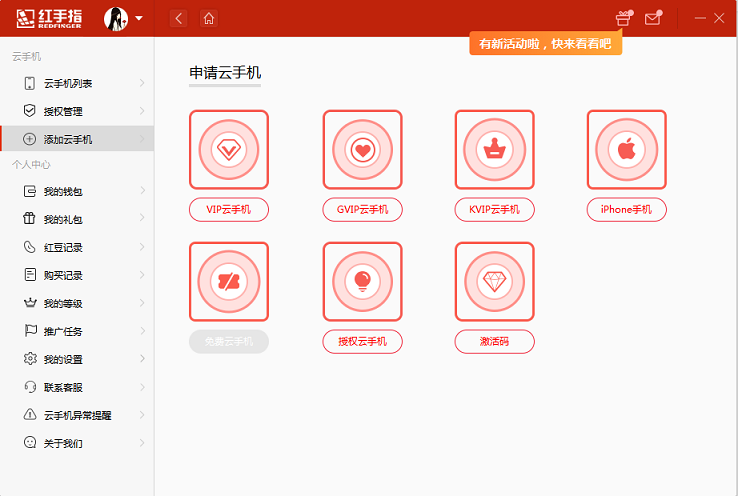Open the mail messages icon
The height and width of the screenshot is (496, 738).
click(653, 18)
